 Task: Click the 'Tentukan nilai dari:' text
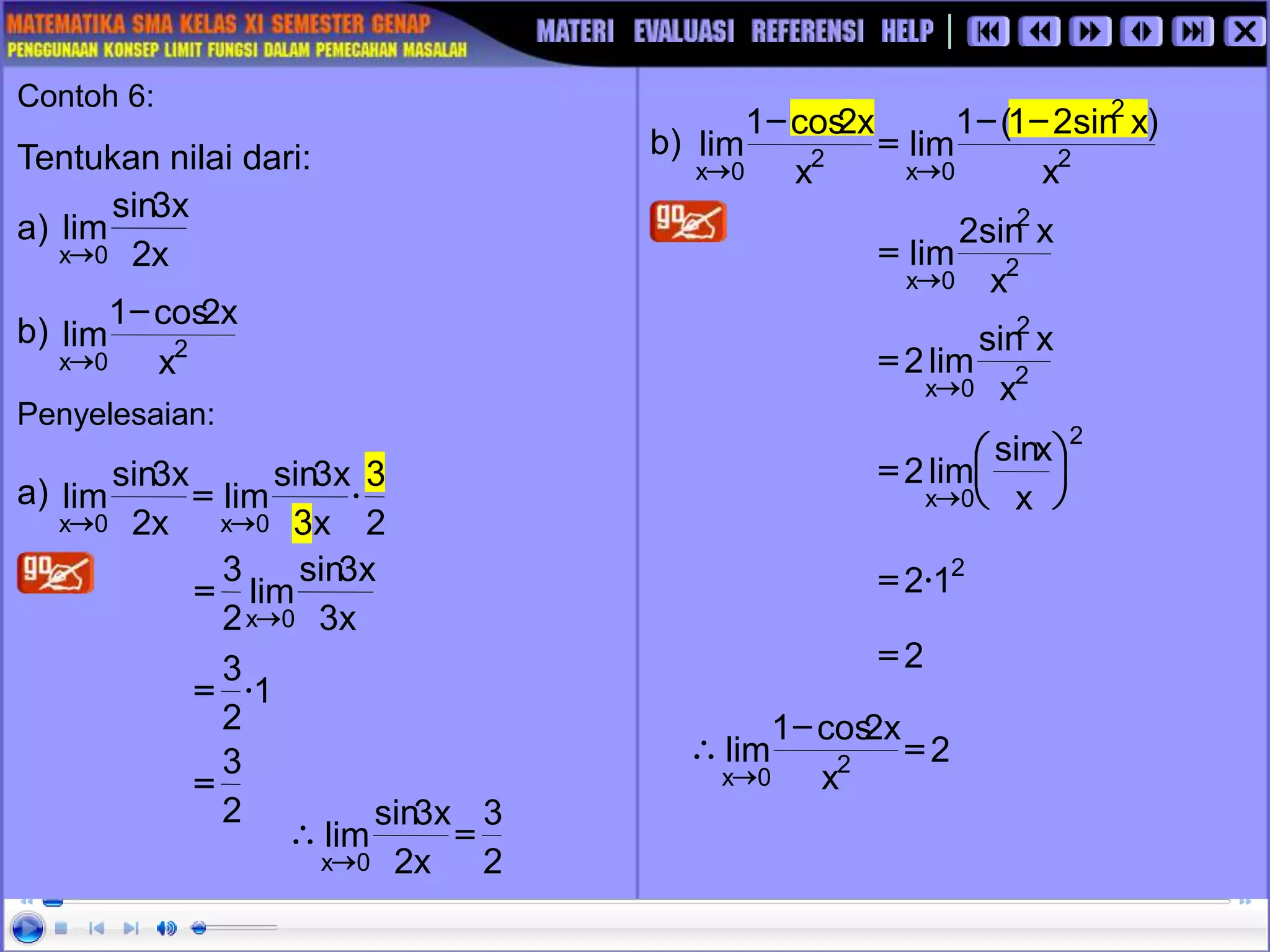click(164, 157)
